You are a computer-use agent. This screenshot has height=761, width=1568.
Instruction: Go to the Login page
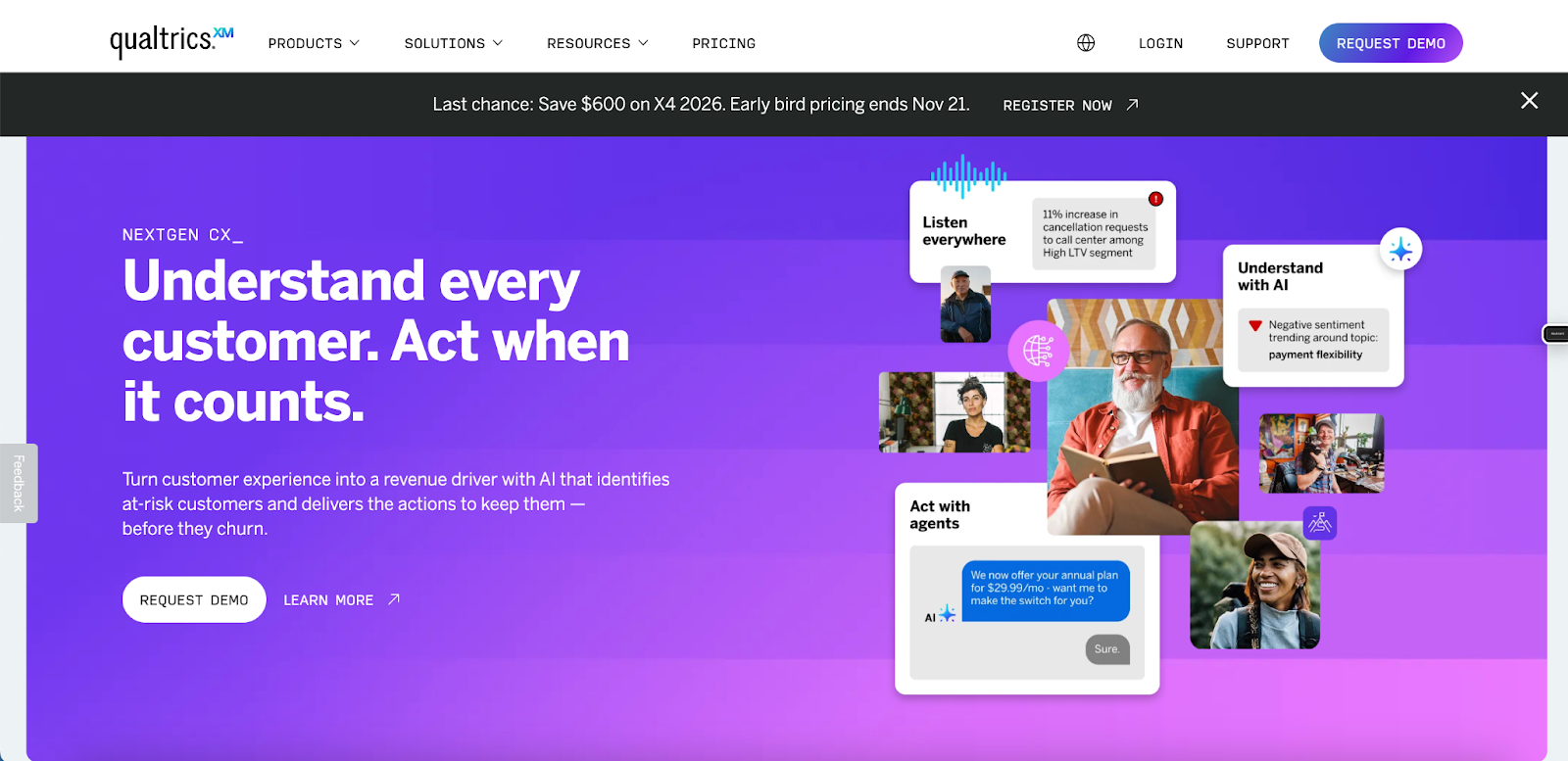(1160, 43)
